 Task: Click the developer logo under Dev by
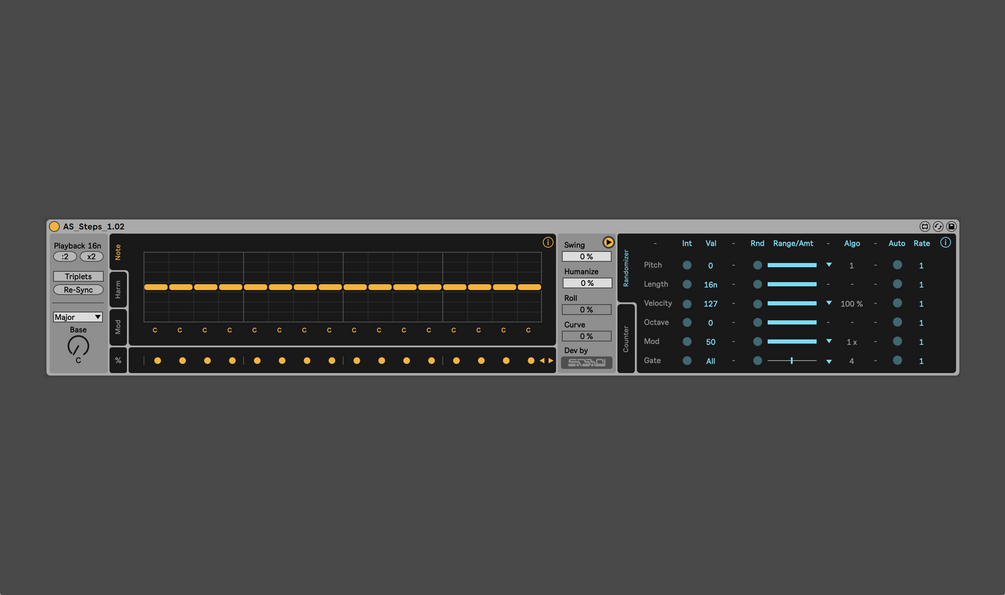pos(586,362)
